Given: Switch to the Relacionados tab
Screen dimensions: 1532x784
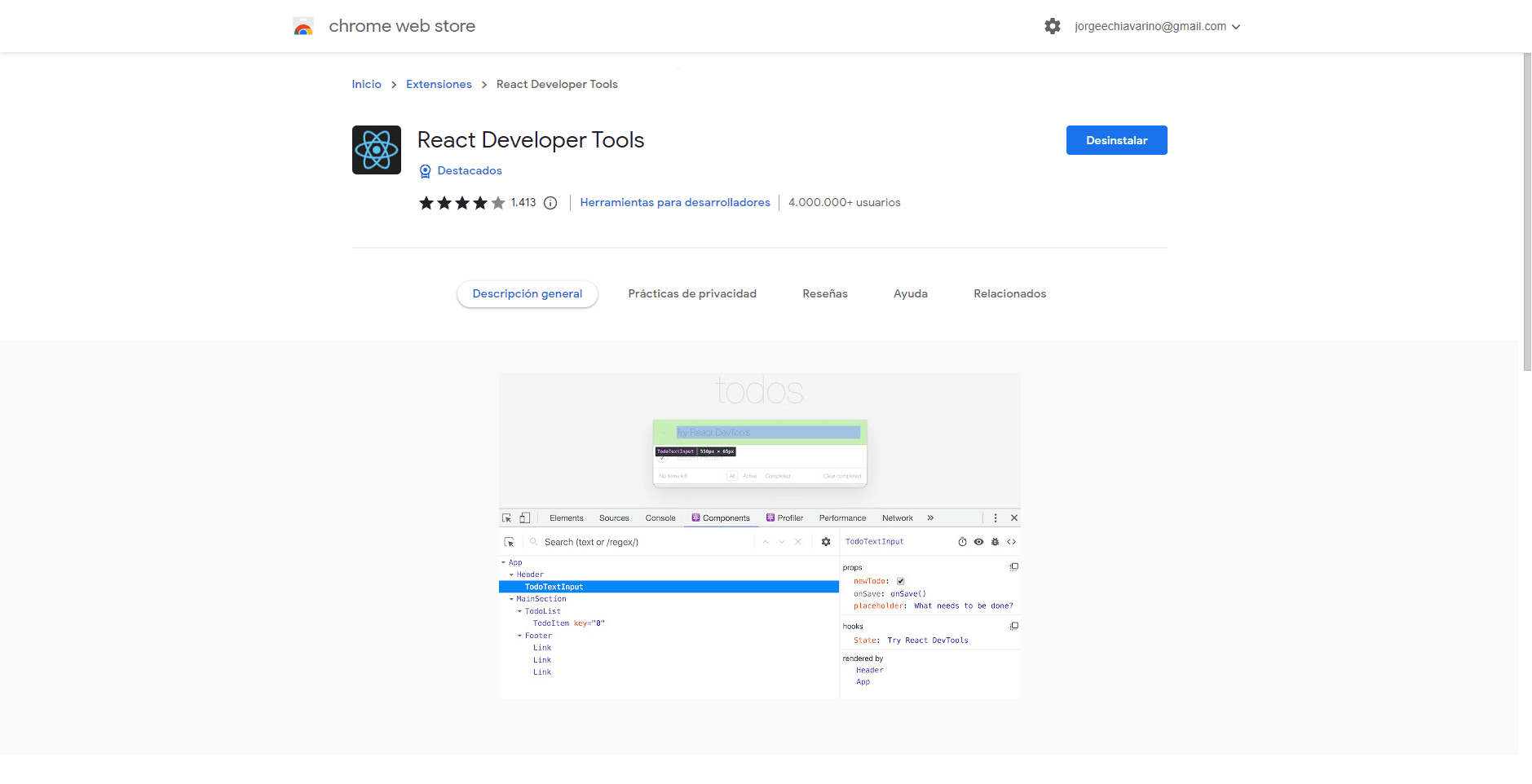Looking at the screenshot, I should click(x=1009, y=293).
